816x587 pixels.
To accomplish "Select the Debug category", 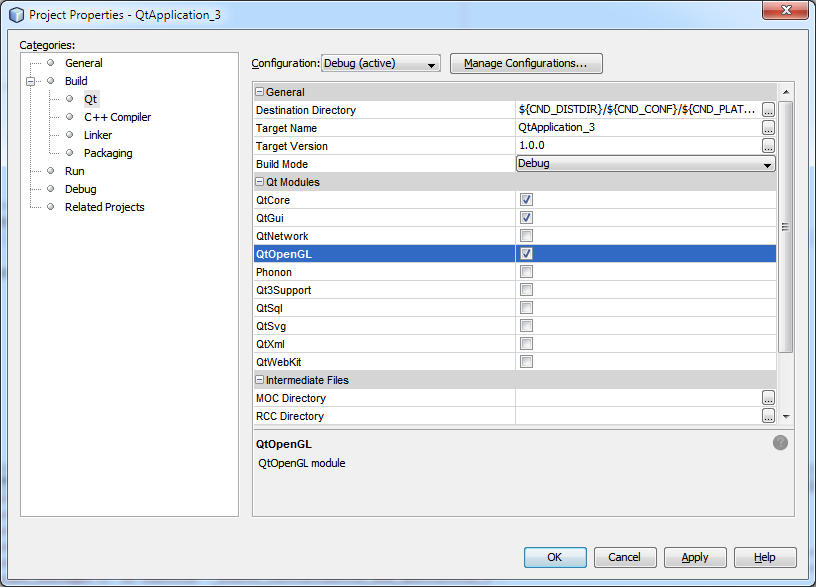I will pos(80,189).
